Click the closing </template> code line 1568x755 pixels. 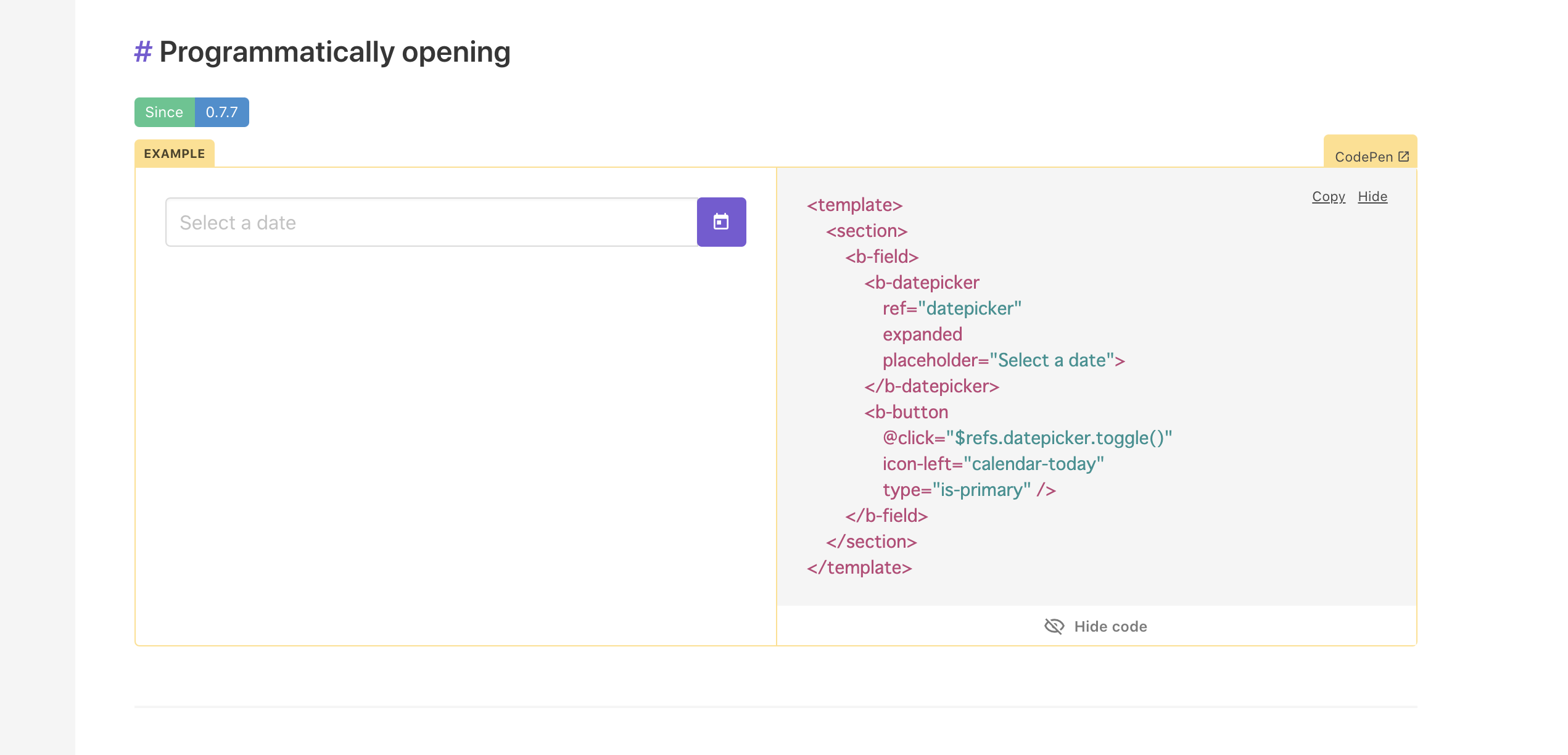coord(859,567)
